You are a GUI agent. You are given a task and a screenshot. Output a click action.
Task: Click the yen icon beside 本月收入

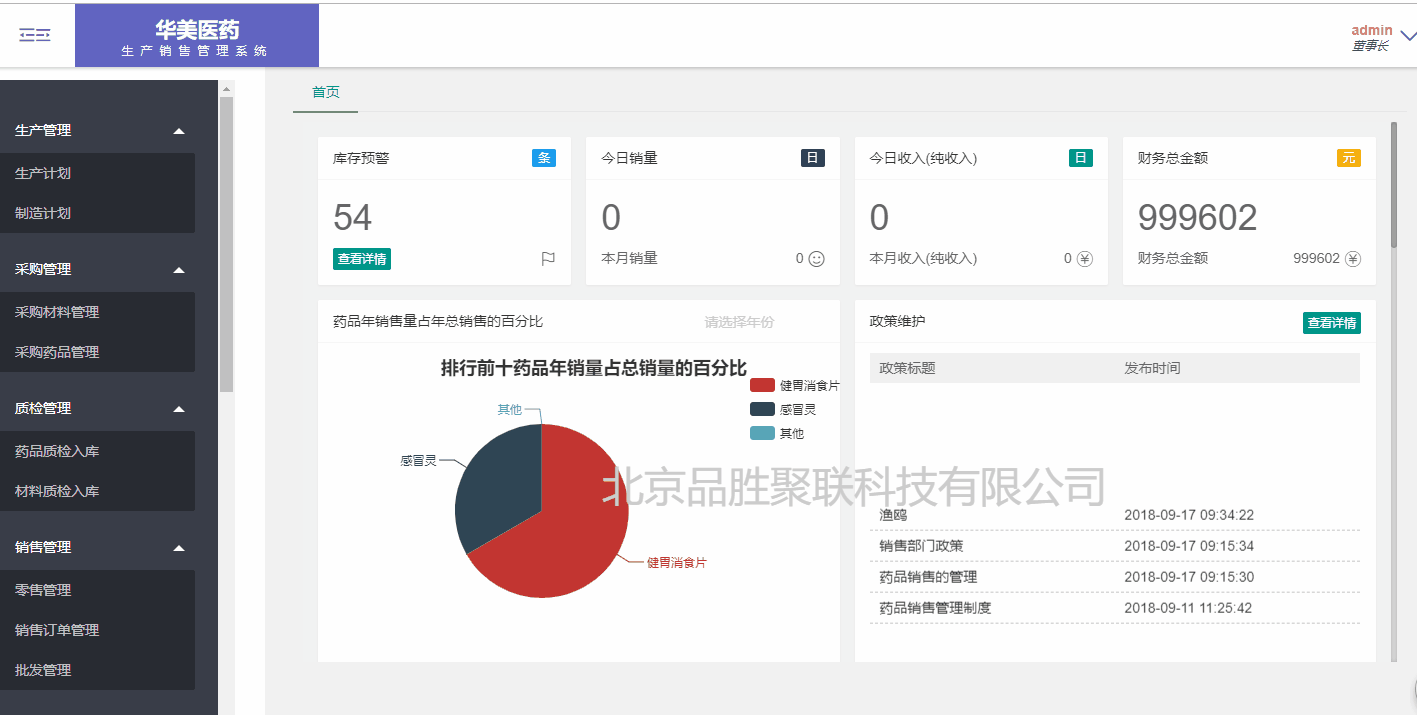click(x=1084, y=259)
